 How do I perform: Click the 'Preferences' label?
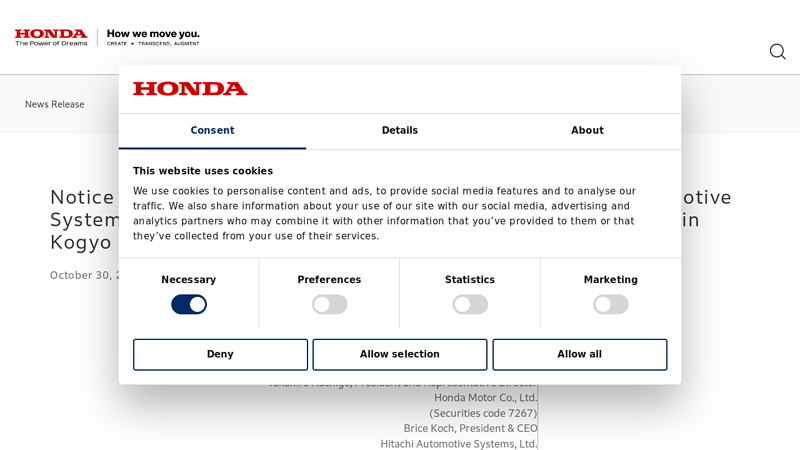330,280
